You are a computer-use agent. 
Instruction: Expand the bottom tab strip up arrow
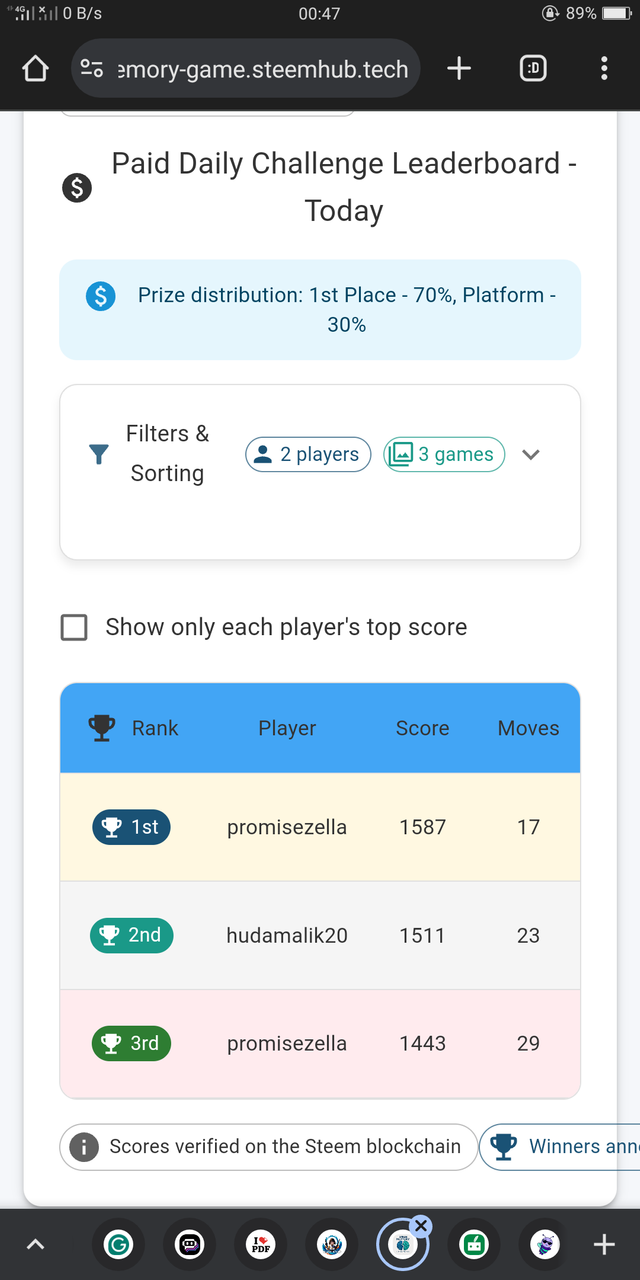coord(35,1244)
